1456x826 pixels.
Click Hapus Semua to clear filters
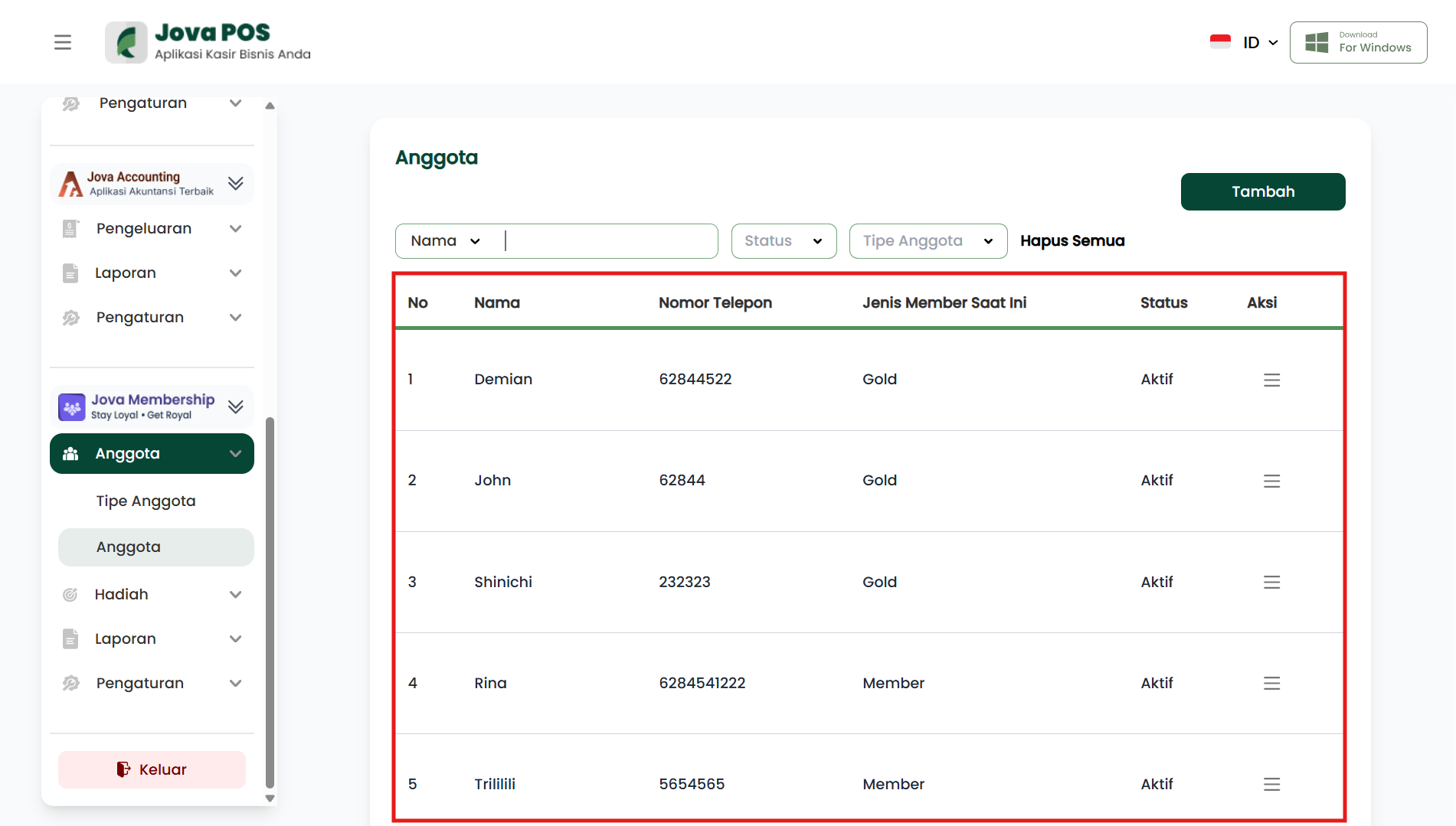[1072, 241]
